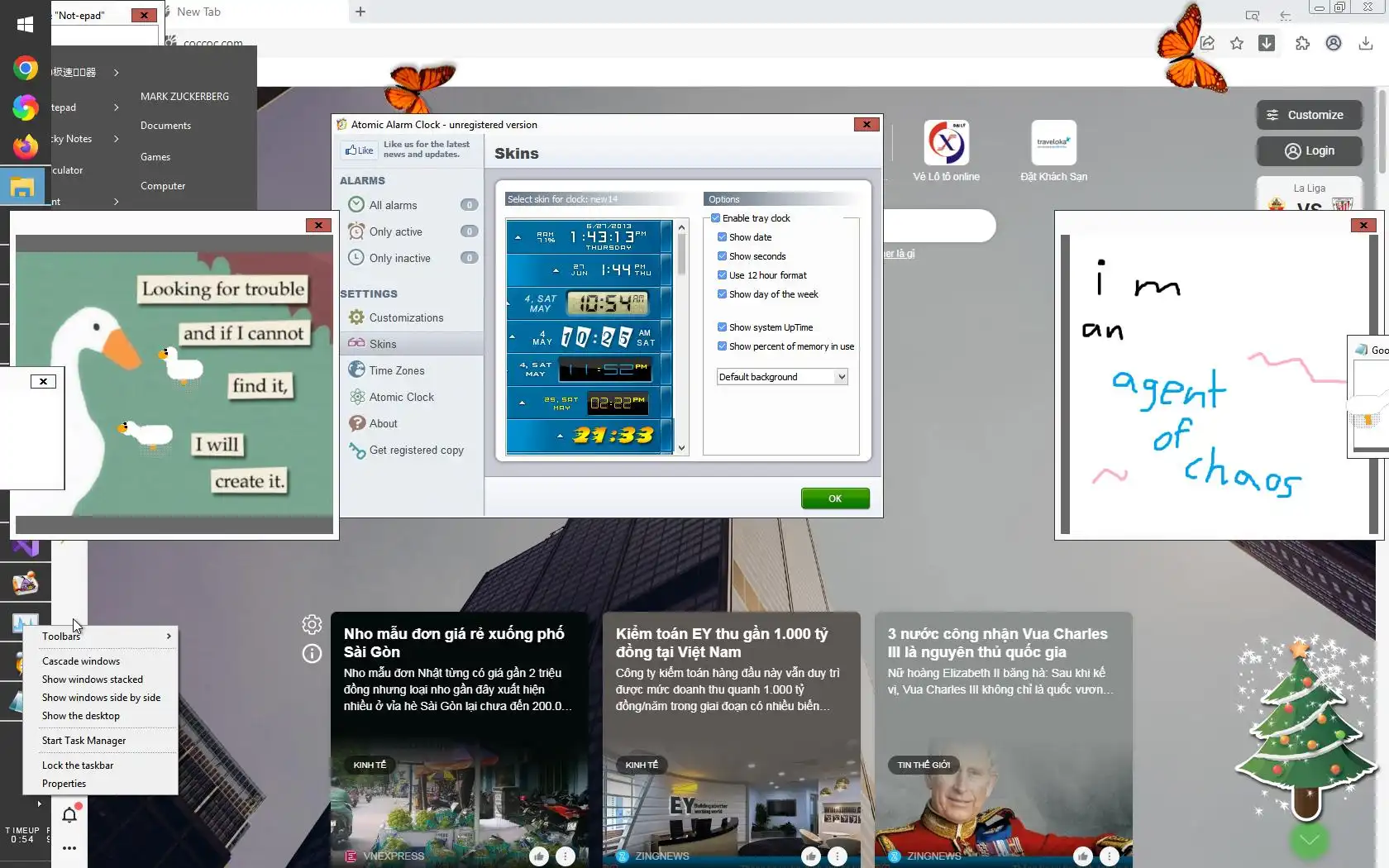Like the Nho mẫu đơn news card

click(539, 856)
